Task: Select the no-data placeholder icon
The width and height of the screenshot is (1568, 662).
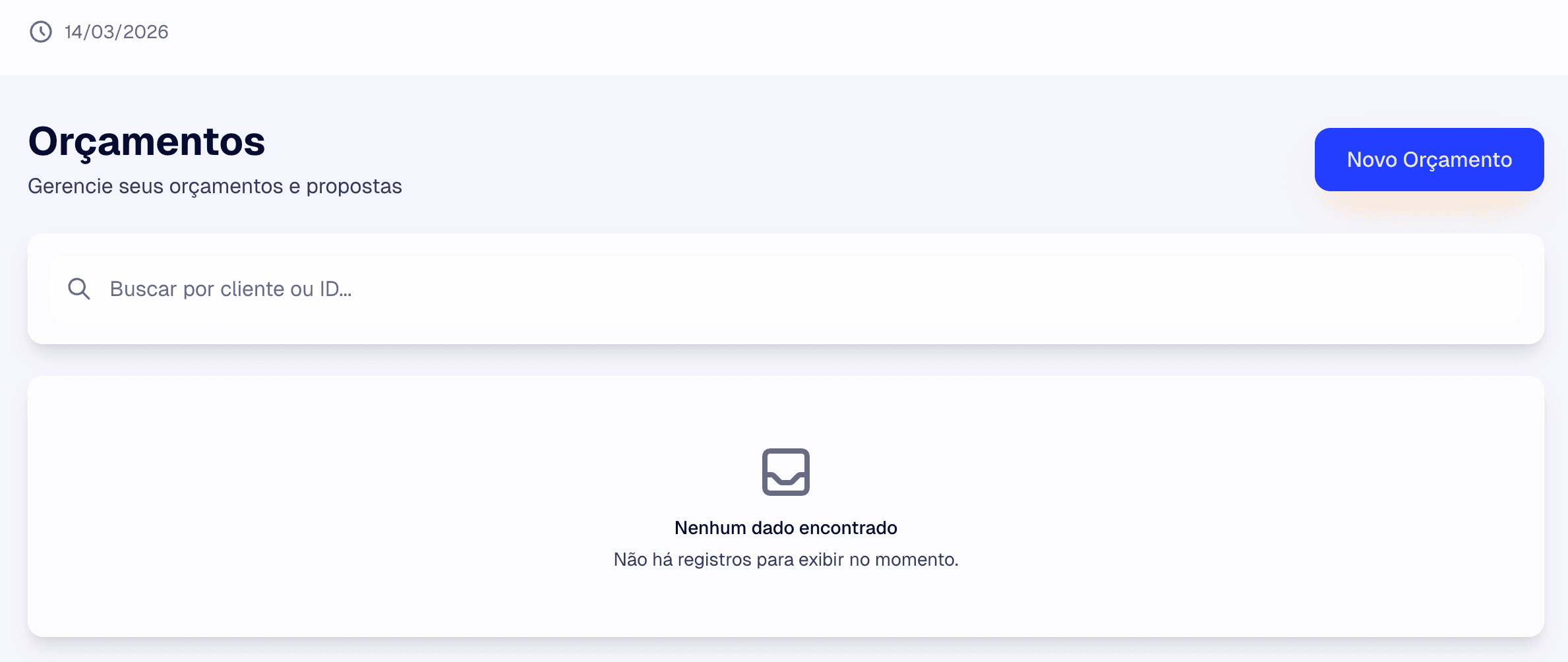Action: (785, 472)
